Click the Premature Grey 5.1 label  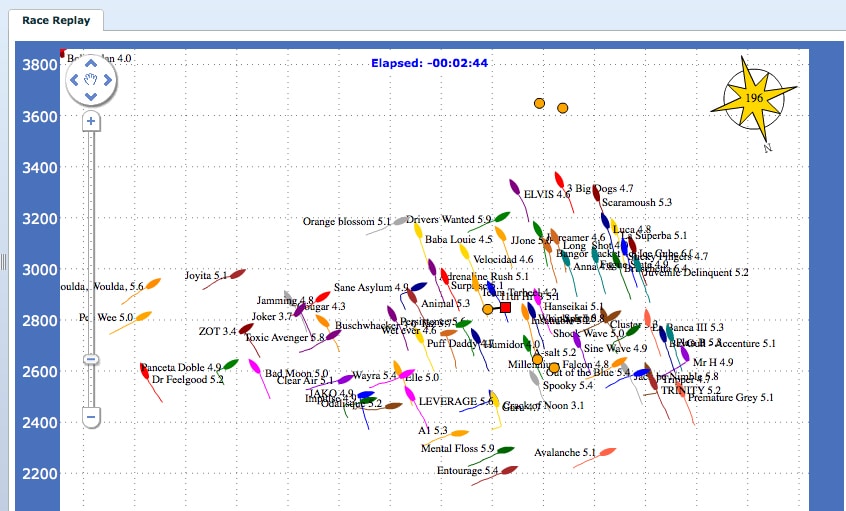tap(730, 398)
